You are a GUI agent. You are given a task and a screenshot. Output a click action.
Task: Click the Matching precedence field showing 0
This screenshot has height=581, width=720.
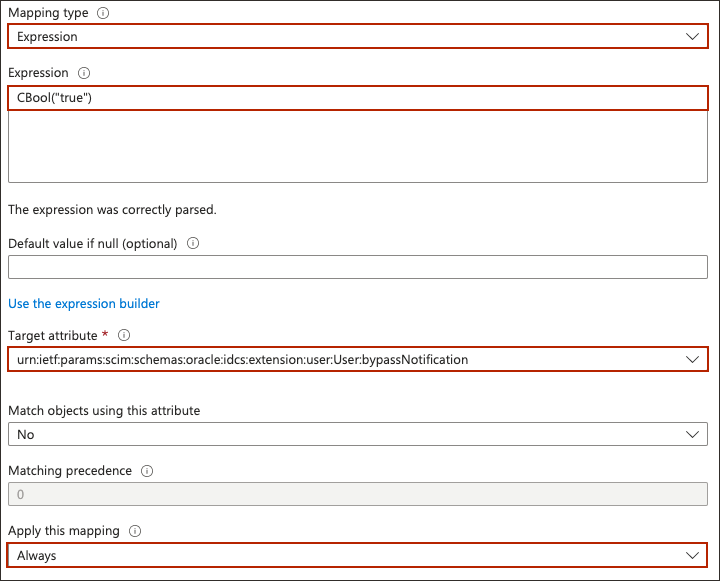[357, 494]
